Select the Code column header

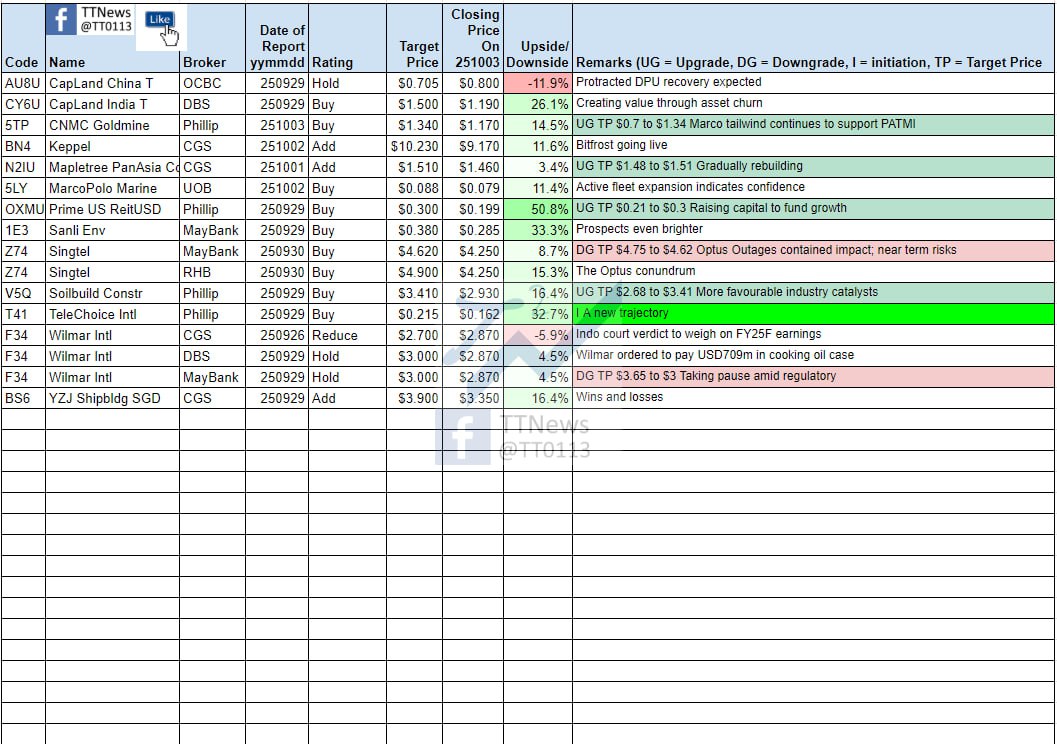[21, 62]
